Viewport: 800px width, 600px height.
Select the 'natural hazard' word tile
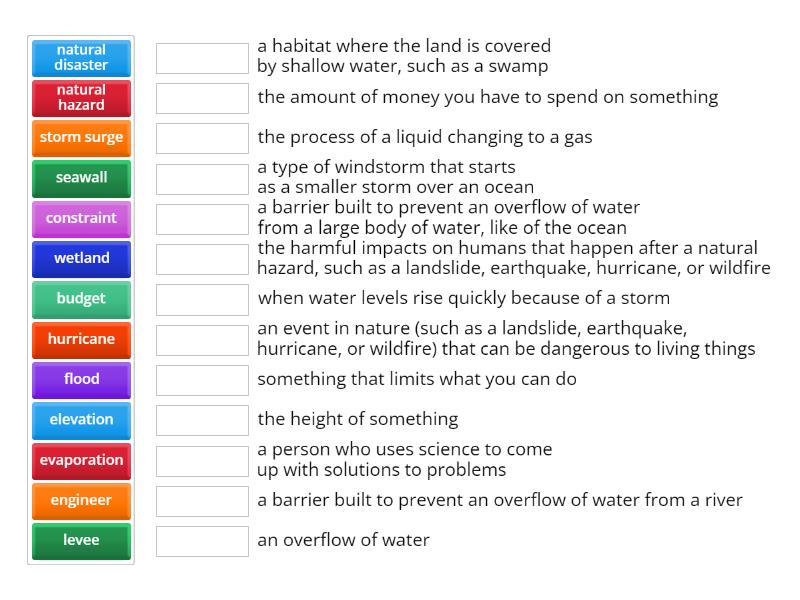81,98
